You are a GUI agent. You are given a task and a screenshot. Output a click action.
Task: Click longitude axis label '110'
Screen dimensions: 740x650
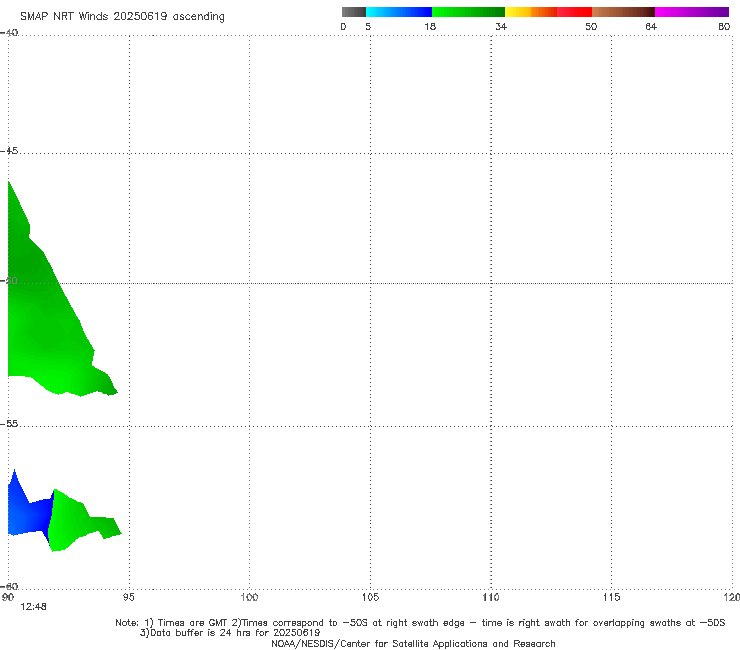[x=491, y=597]
